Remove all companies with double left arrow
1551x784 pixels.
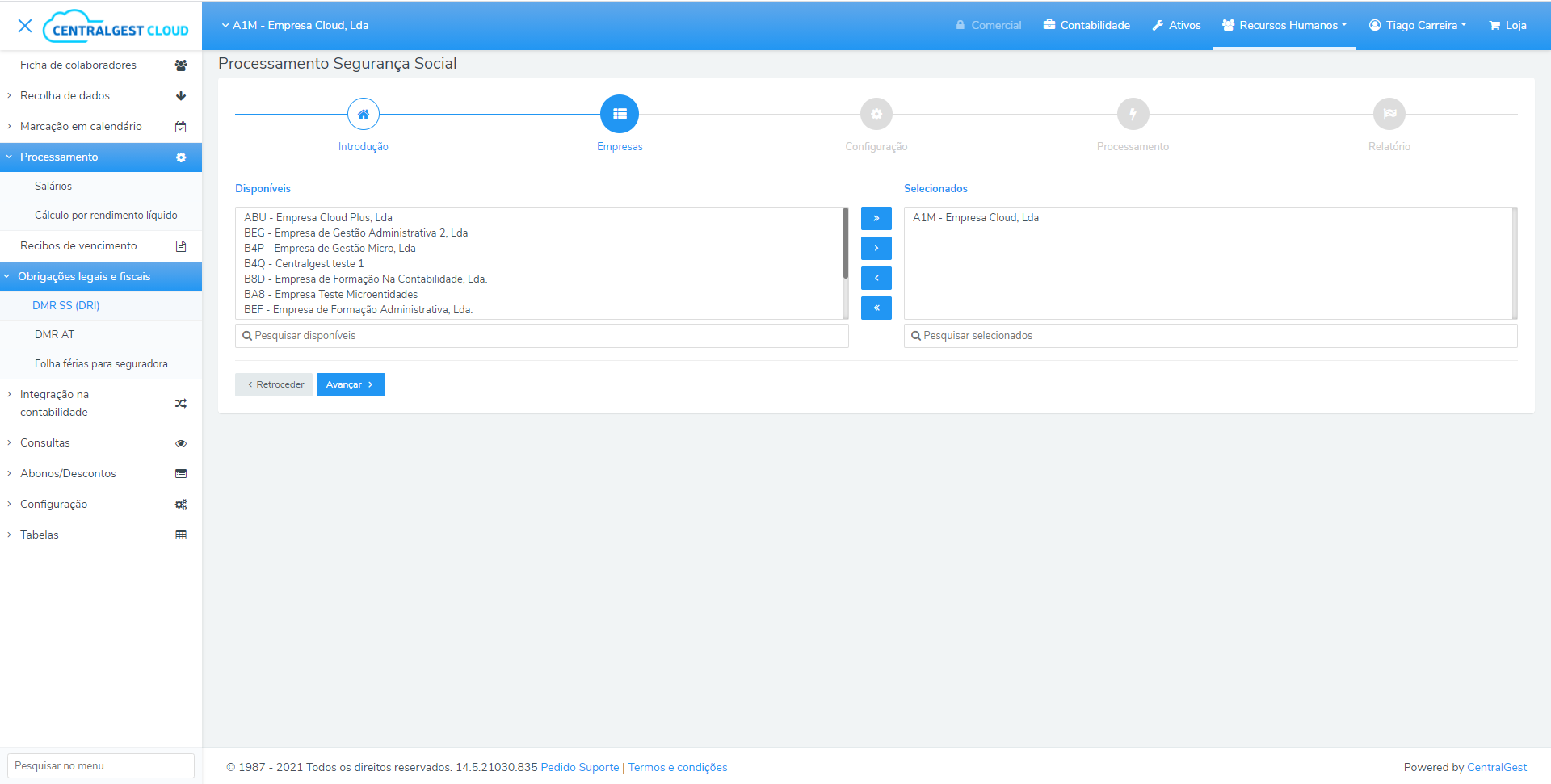coord(876,308)
